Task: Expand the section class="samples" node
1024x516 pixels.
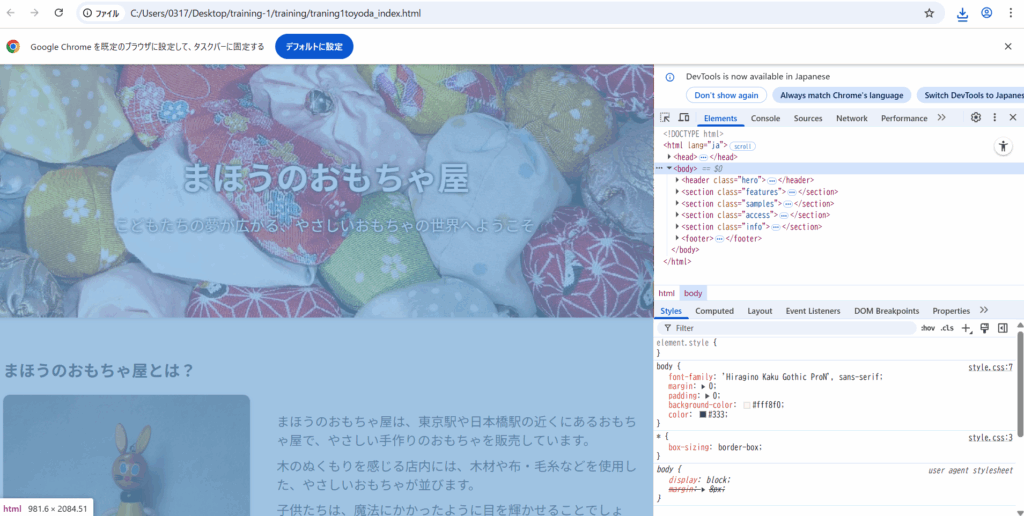Action: click(678, 203)
